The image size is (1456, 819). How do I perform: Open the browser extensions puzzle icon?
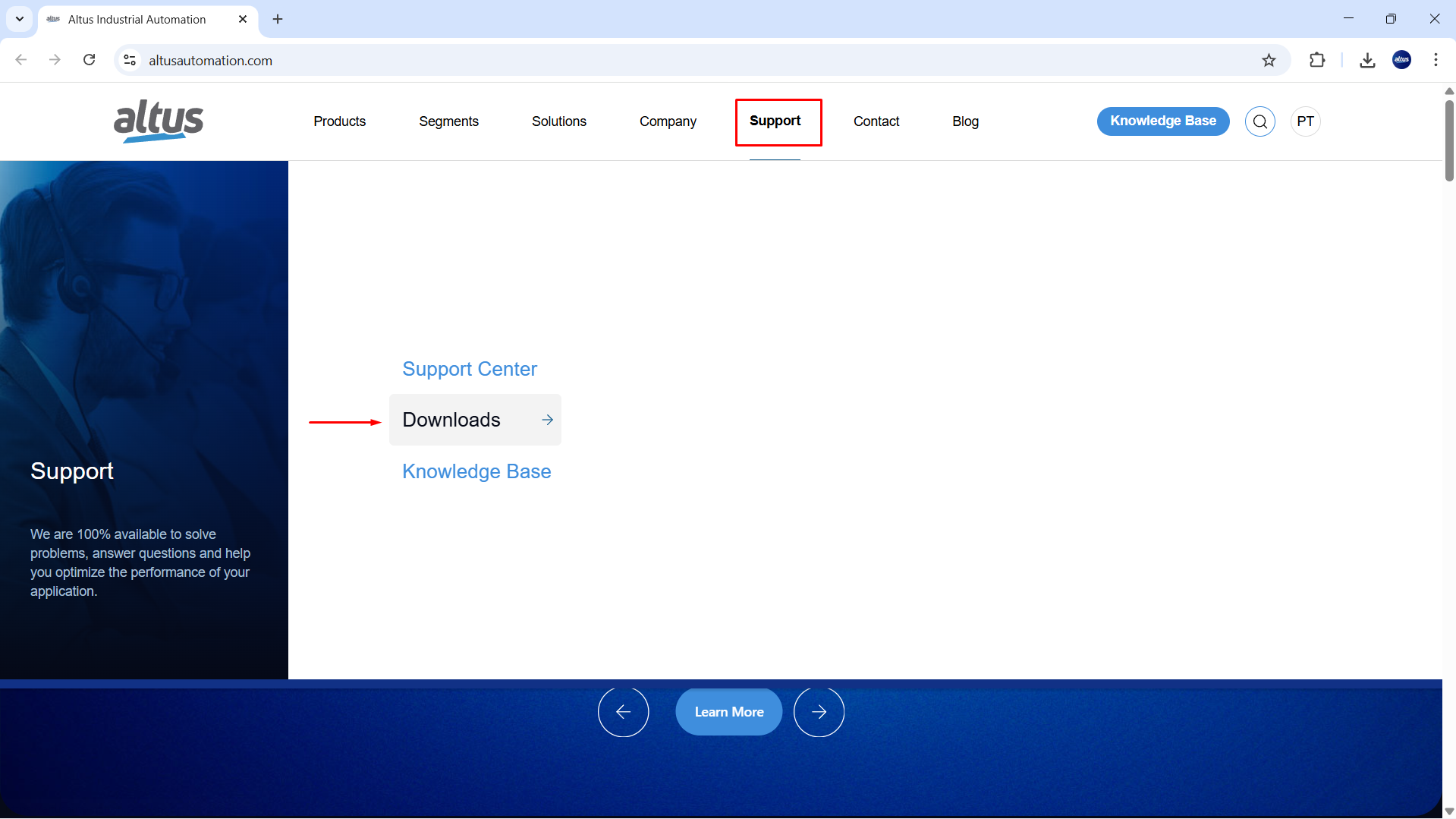click(1317, 61)
